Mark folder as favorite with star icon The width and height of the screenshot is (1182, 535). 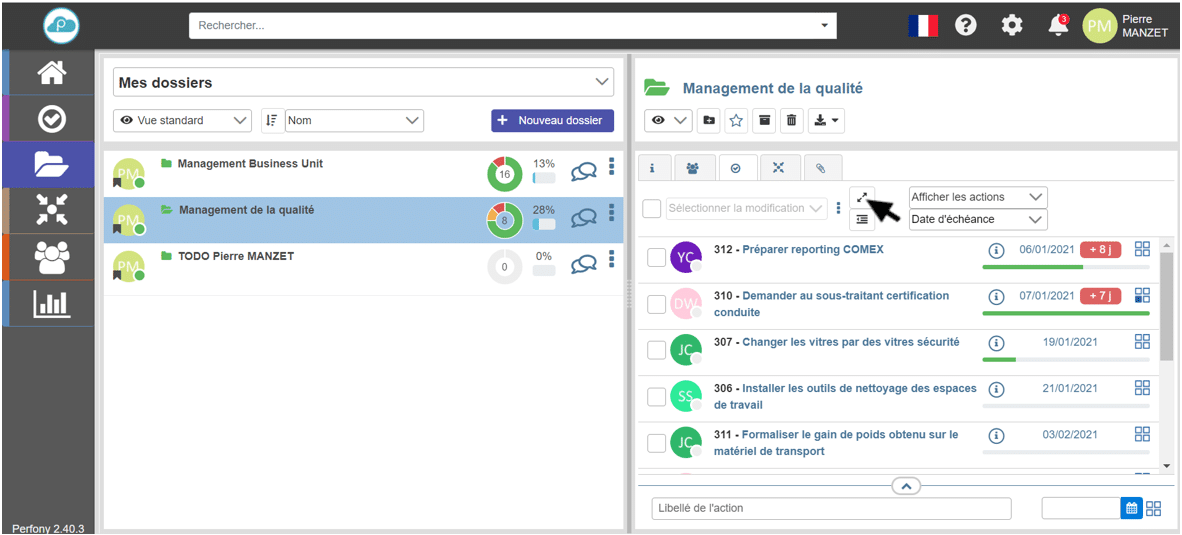pyautogui.click(x=736, y=120)
